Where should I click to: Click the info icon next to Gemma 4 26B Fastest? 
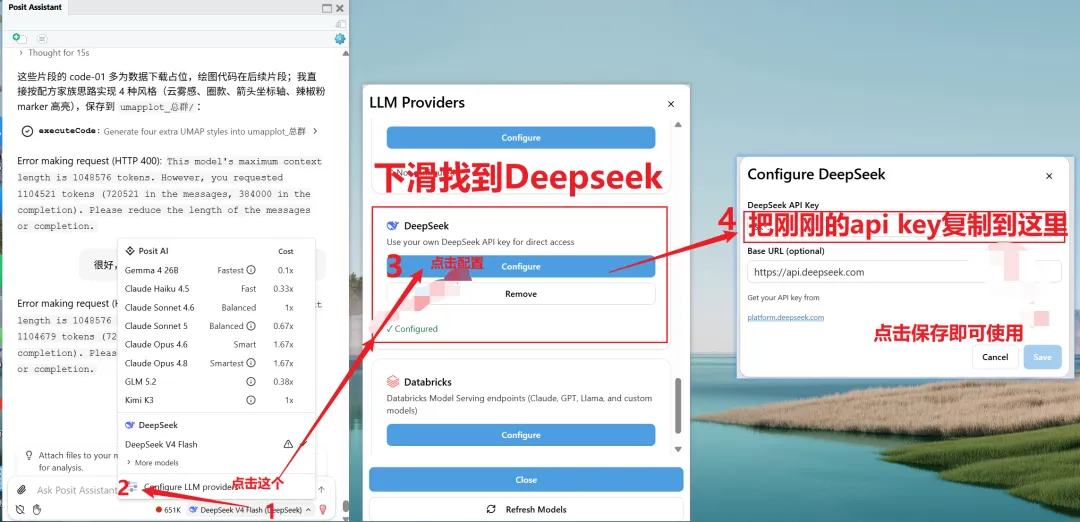251,270
